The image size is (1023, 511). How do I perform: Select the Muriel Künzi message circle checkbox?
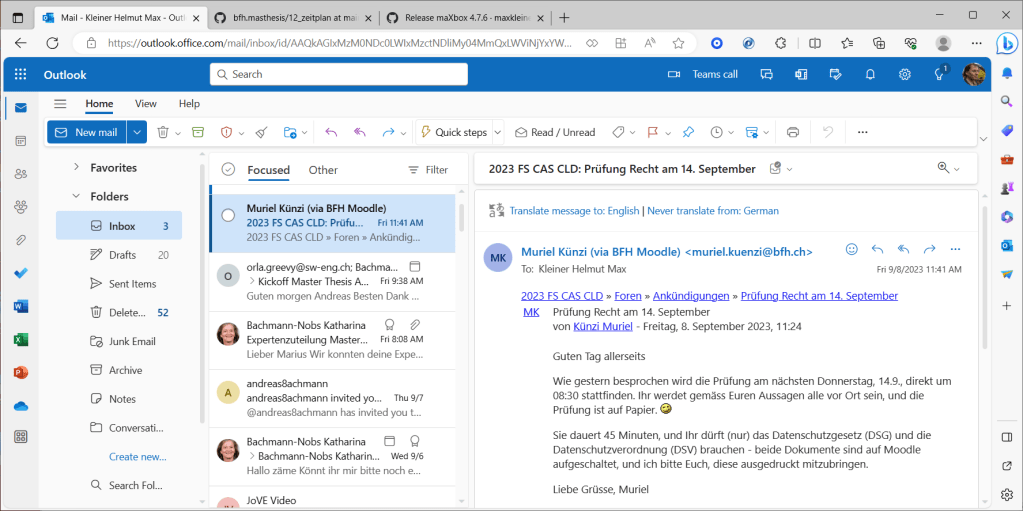[228, 215]
